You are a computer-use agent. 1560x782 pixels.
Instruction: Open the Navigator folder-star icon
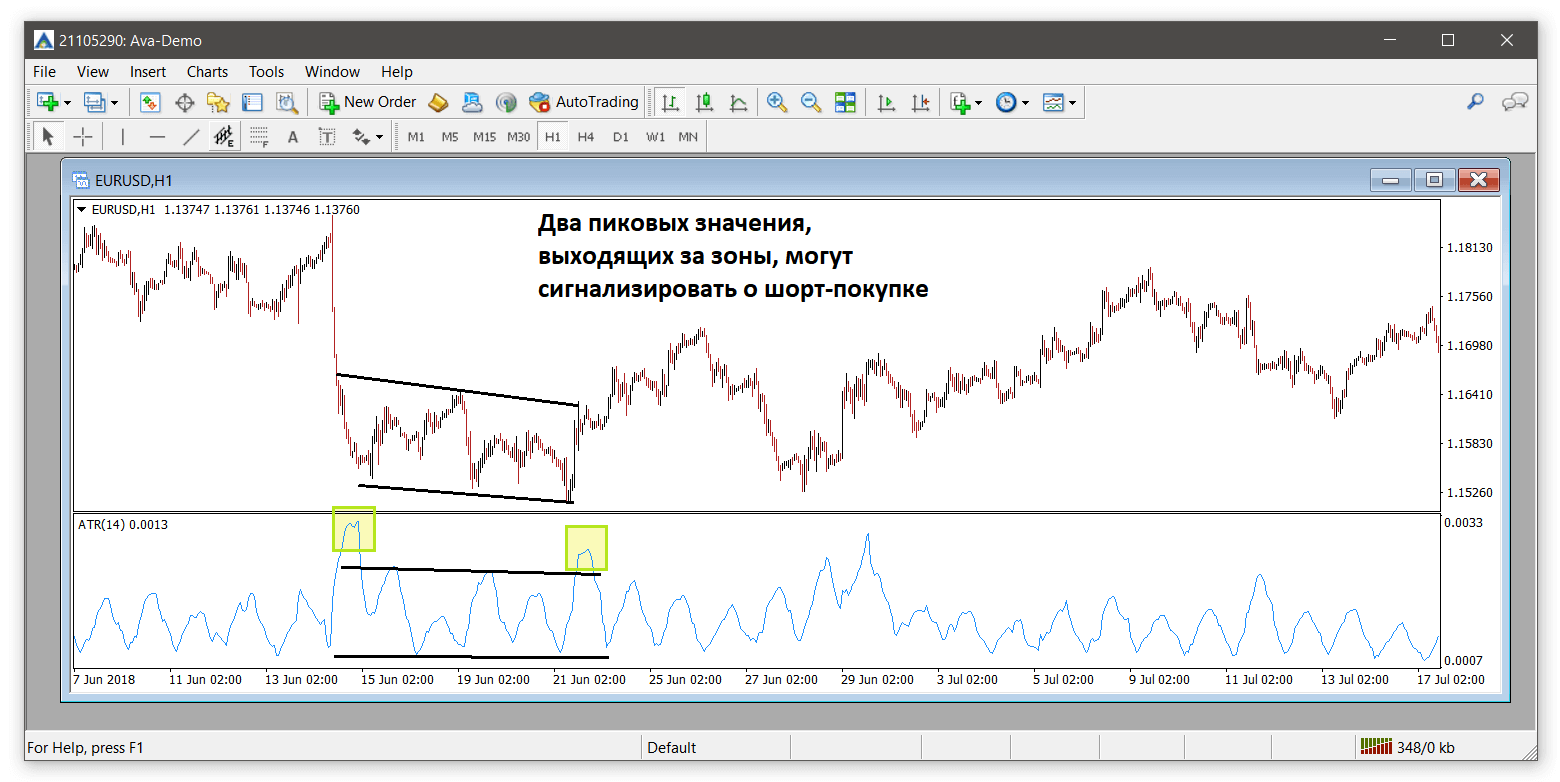[218, 102]
